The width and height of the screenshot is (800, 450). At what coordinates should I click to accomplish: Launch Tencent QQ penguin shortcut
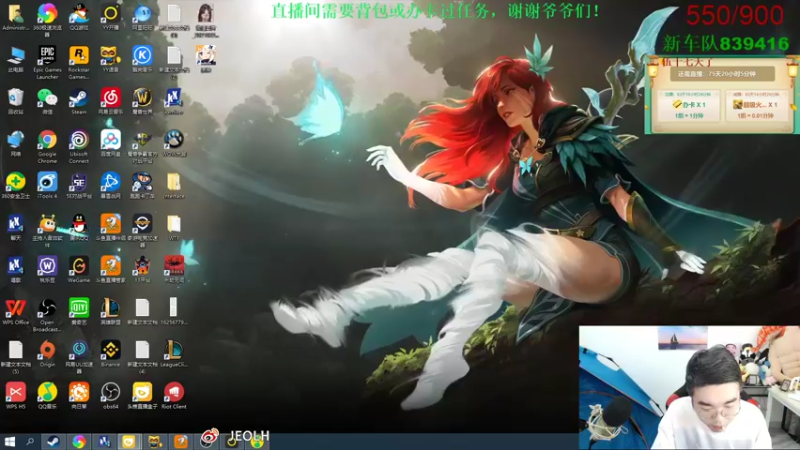[79, 228]
